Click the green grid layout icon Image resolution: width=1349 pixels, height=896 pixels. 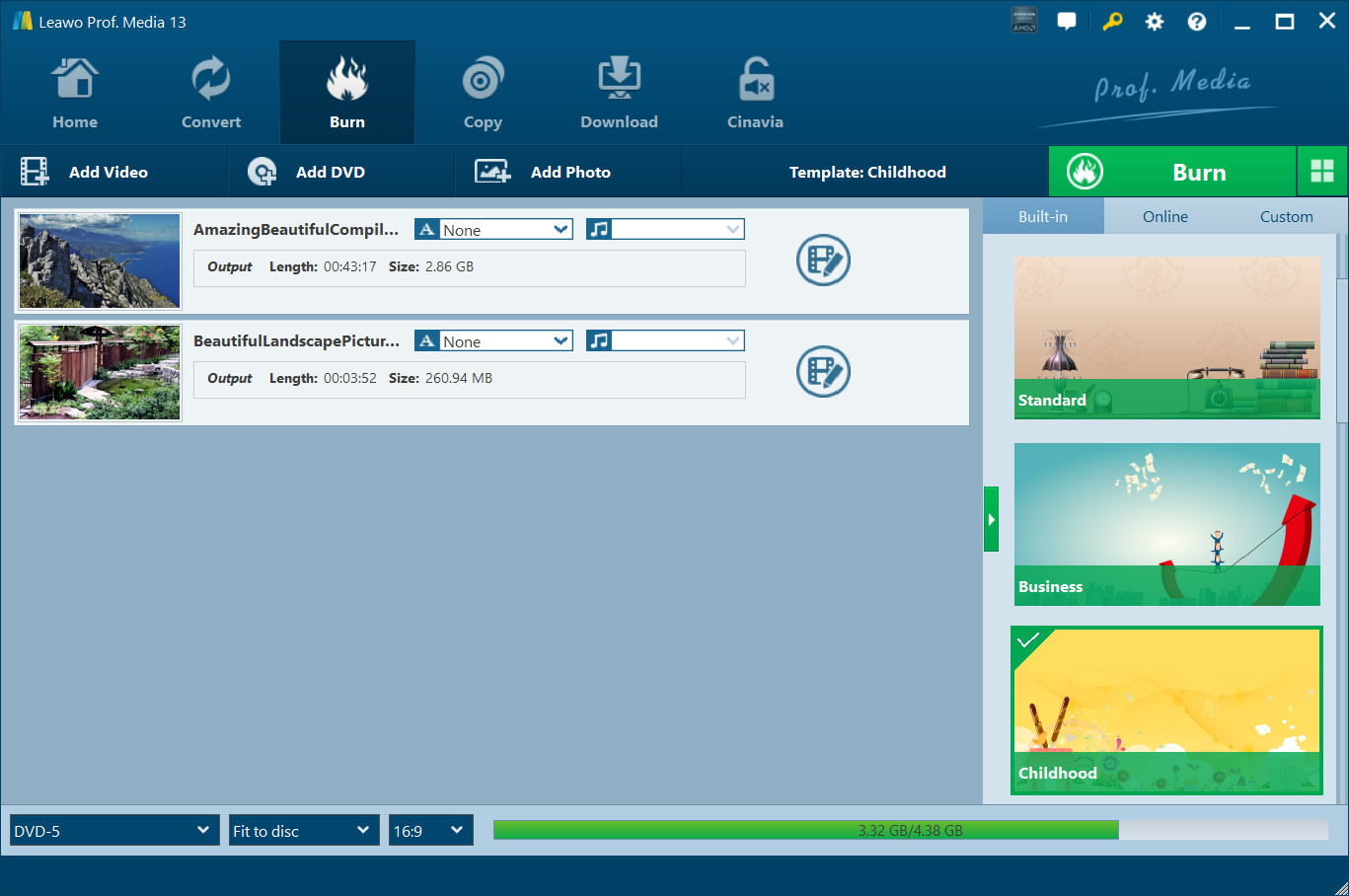(x=1321, y=172)
